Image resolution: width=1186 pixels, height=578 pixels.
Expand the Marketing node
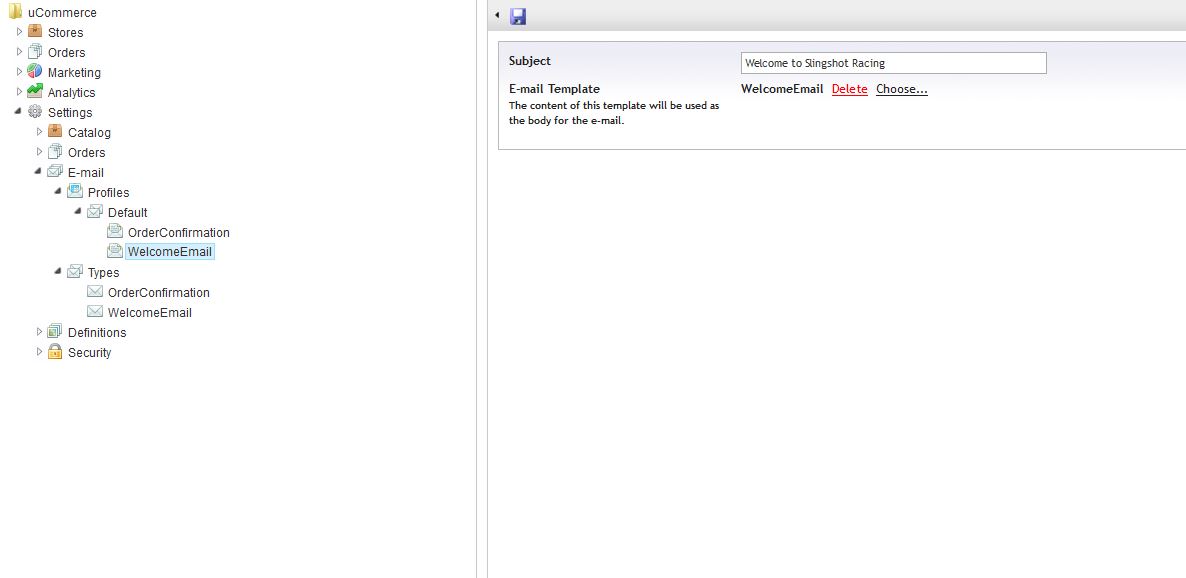[20, 72]
